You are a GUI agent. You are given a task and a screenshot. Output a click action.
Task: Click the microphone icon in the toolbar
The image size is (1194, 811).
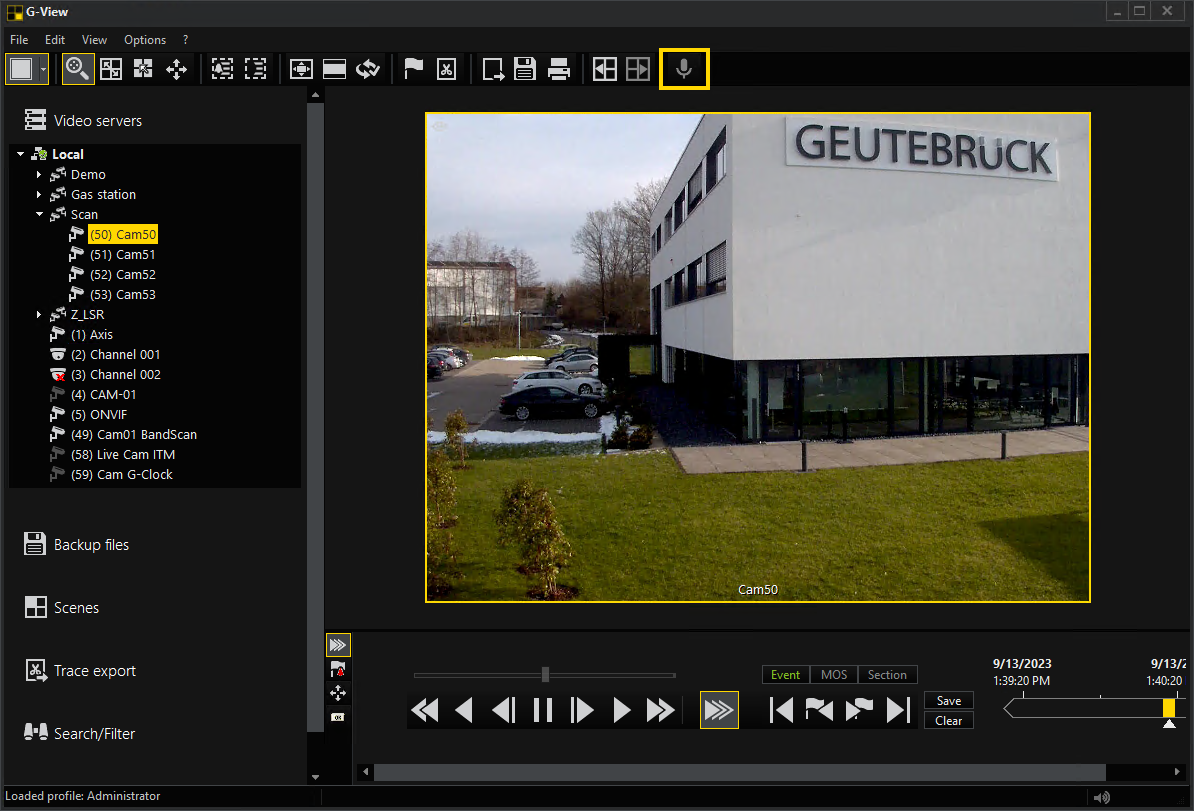point(684,69)
